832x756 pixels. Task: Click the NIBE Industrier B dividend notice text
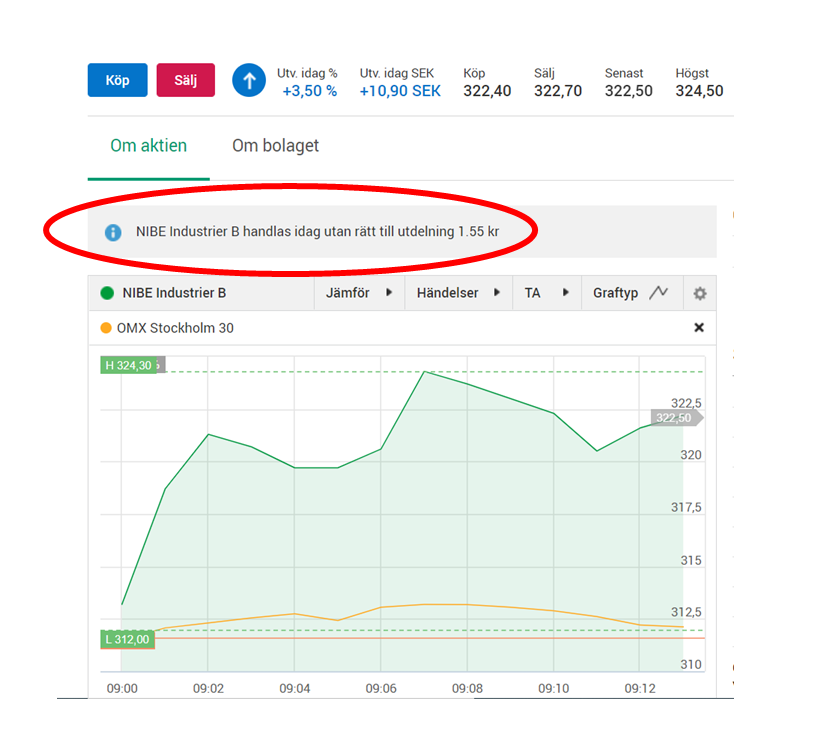pyautogui.click(x=317, y=232)
